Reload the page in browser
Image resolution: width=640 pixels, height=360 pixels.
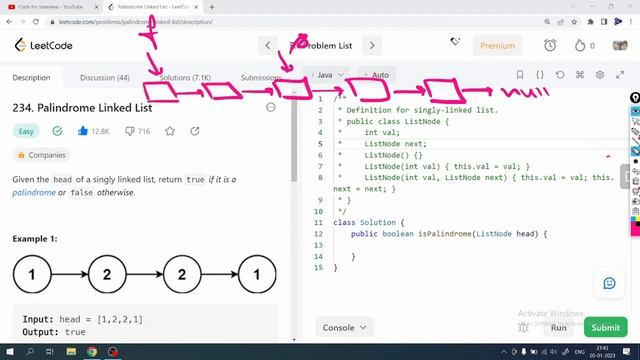tap(36, 22)
